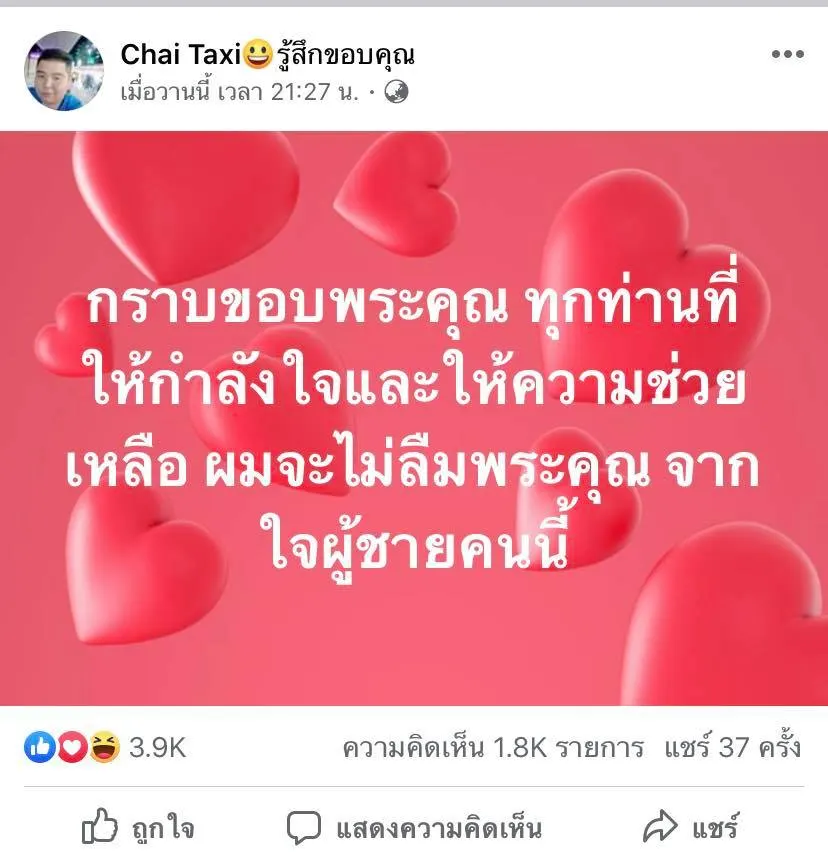Open the 1.8K comments list
The width and height of the screenshot is (828, 864).
click(x=493, y=748)
